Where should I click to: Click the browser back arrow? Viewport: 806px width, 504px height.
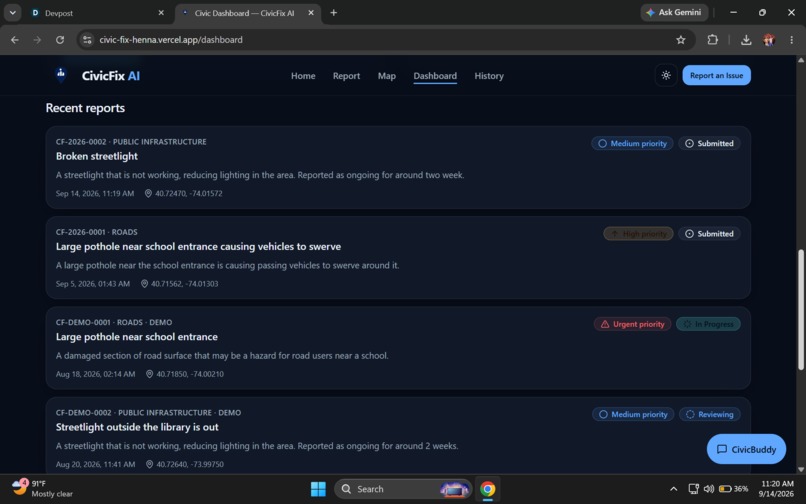15,40
